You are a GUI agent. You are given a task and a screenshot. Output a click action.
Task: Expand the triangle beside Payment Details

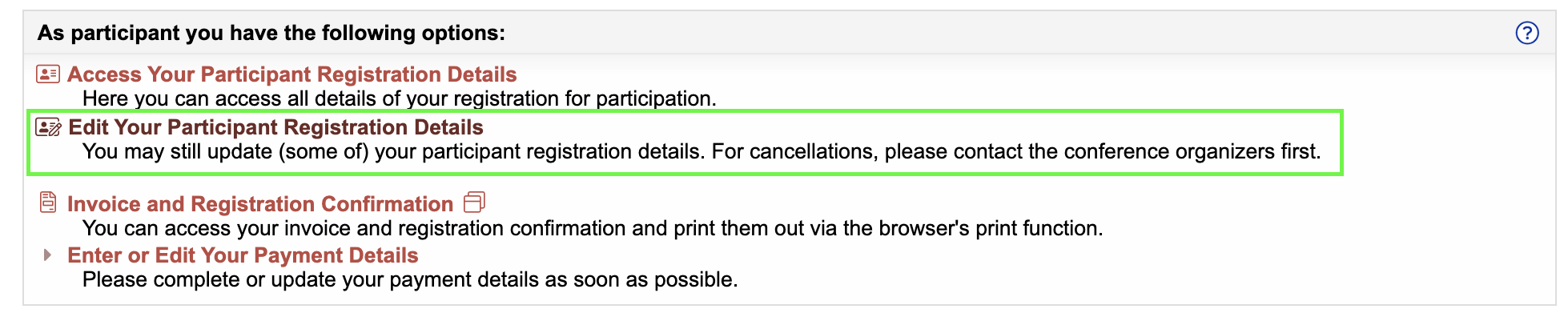[x=47, y=255]
